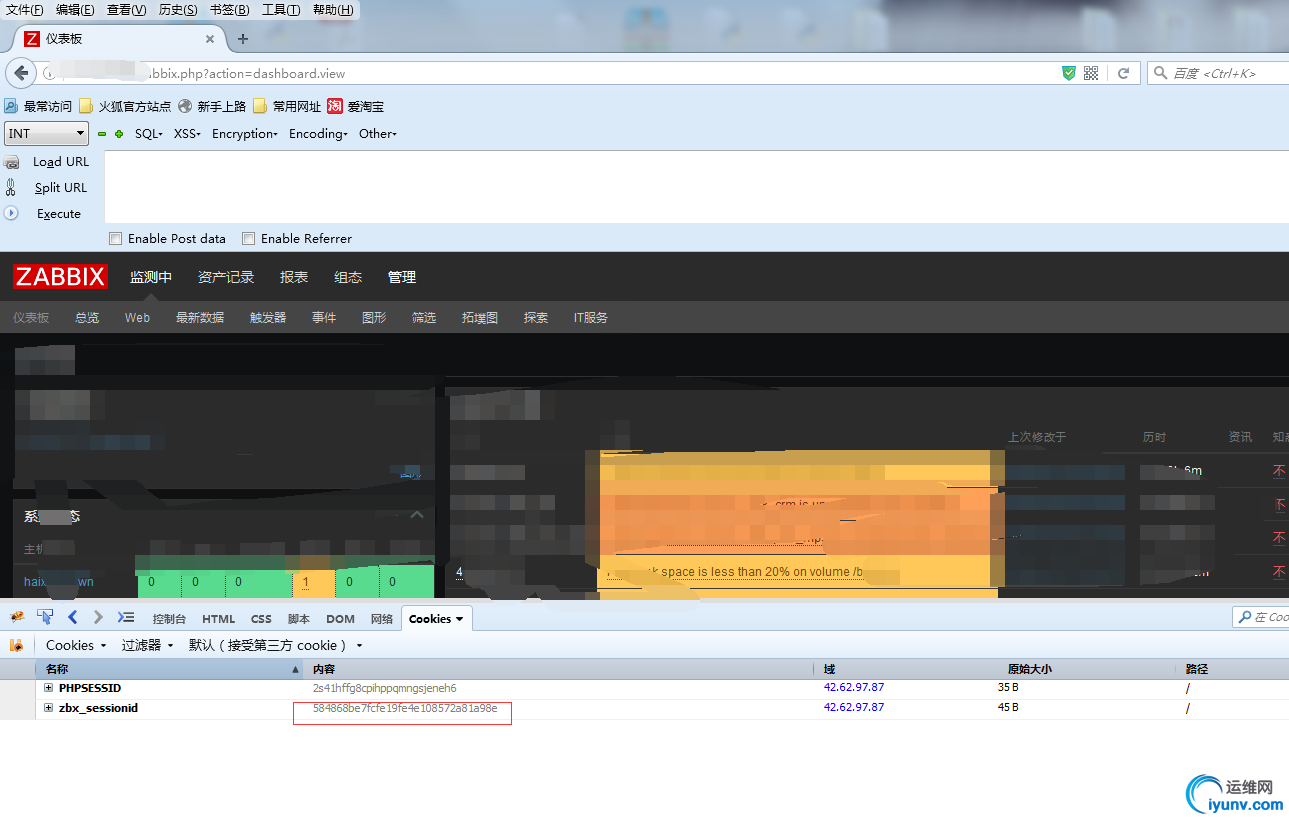This screenshot has width=1289, height=821.
Task: Expand the PHPSESSID cookie row
Action: coord(48,688)
